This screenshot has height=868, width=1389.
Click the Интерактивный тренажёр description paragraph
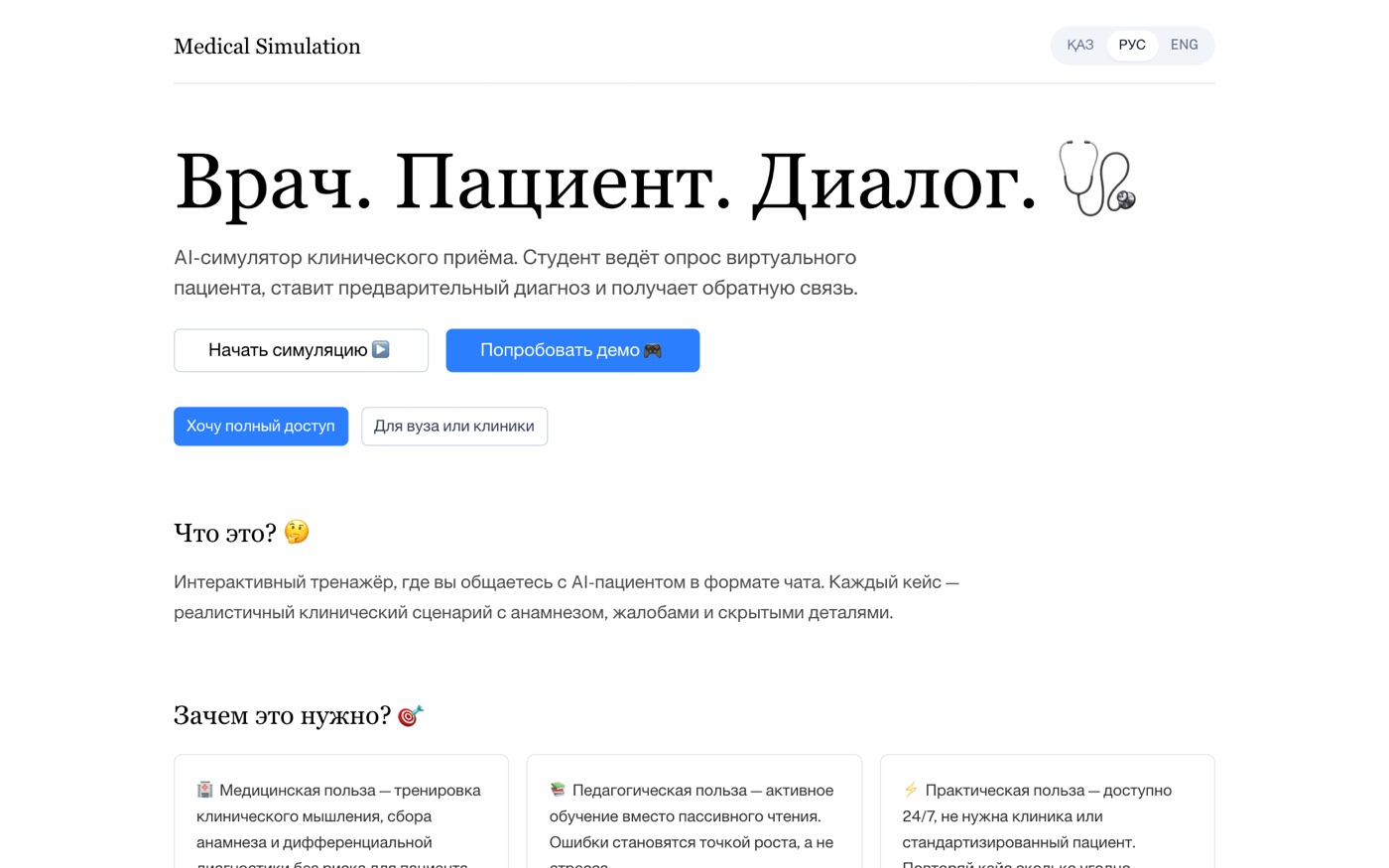pos(567,597)
